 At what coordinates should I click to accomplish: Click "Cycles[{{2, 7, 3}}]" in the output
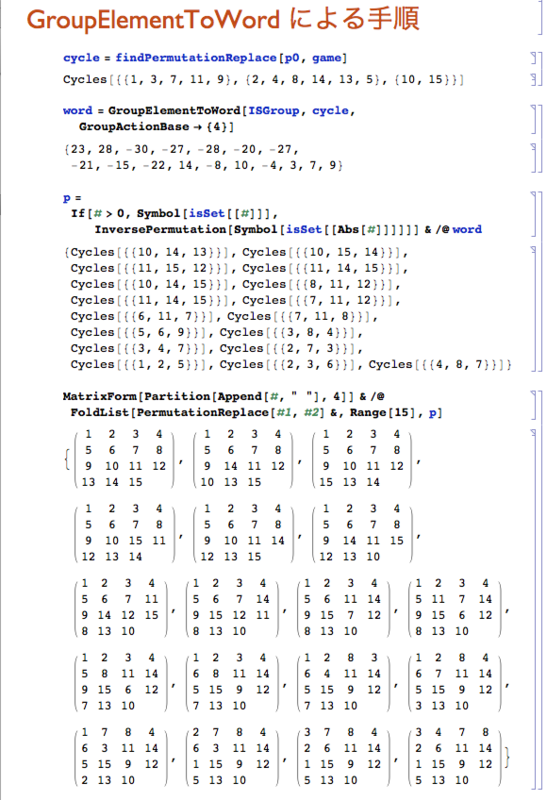click(x=288, y=348)
